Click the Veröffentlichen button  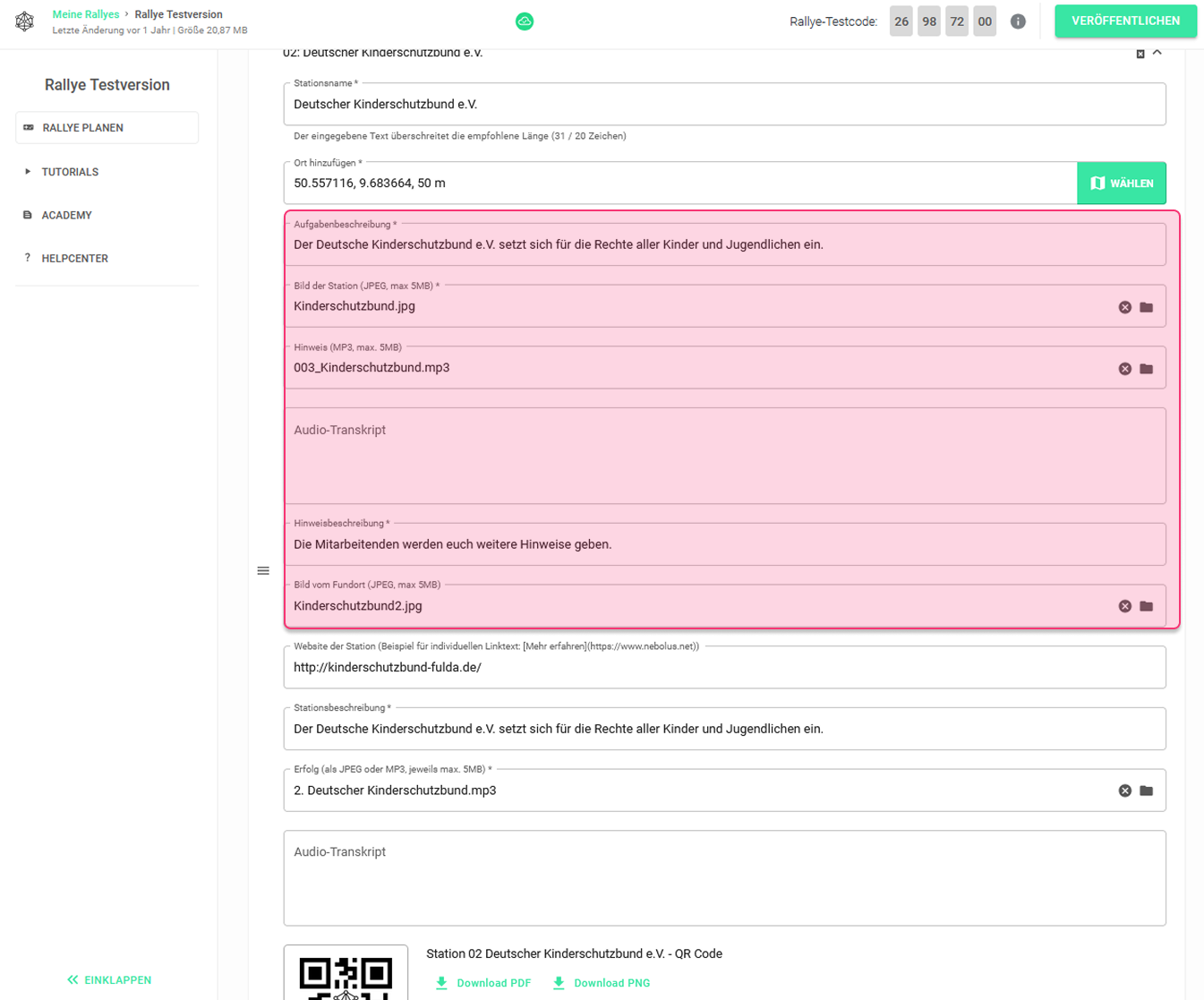click(1125, 21)
